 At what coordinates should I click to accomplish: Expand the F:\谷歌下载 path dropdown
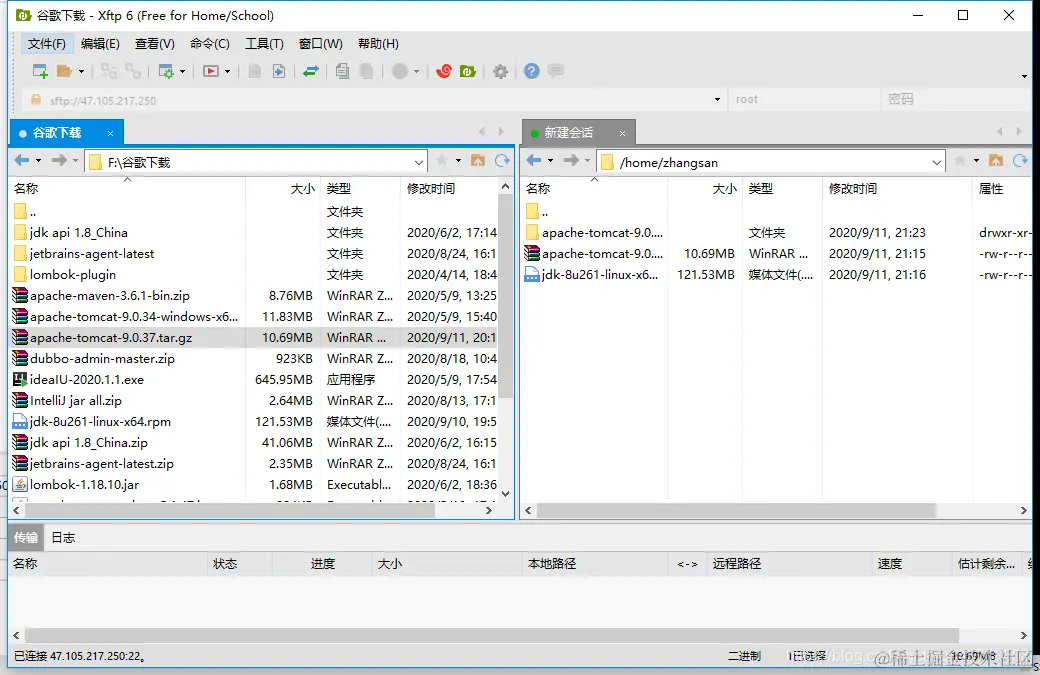click(x=419, y=162)
